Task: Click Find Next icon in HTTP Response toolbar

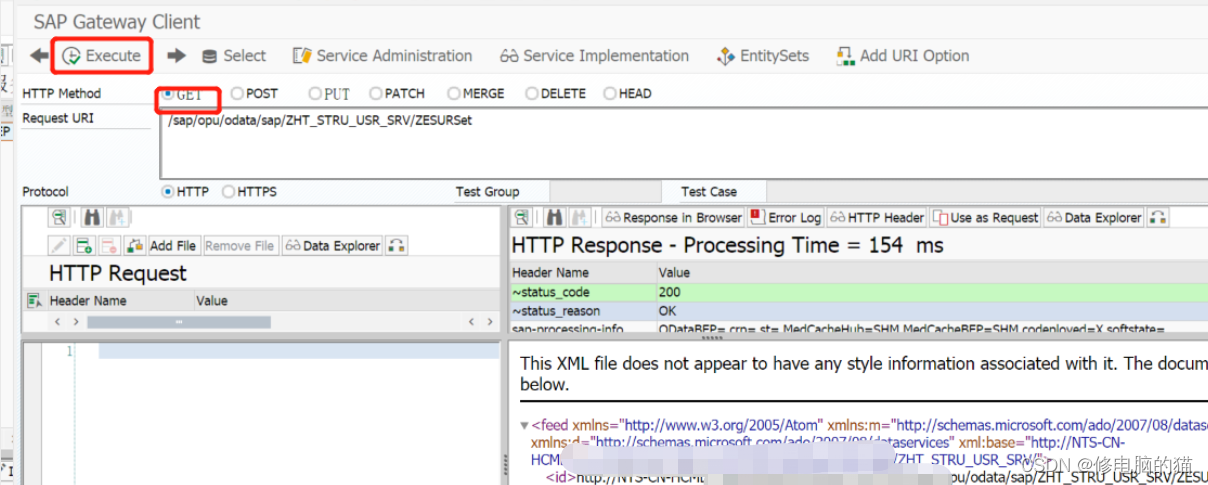Action: [578, 218]
